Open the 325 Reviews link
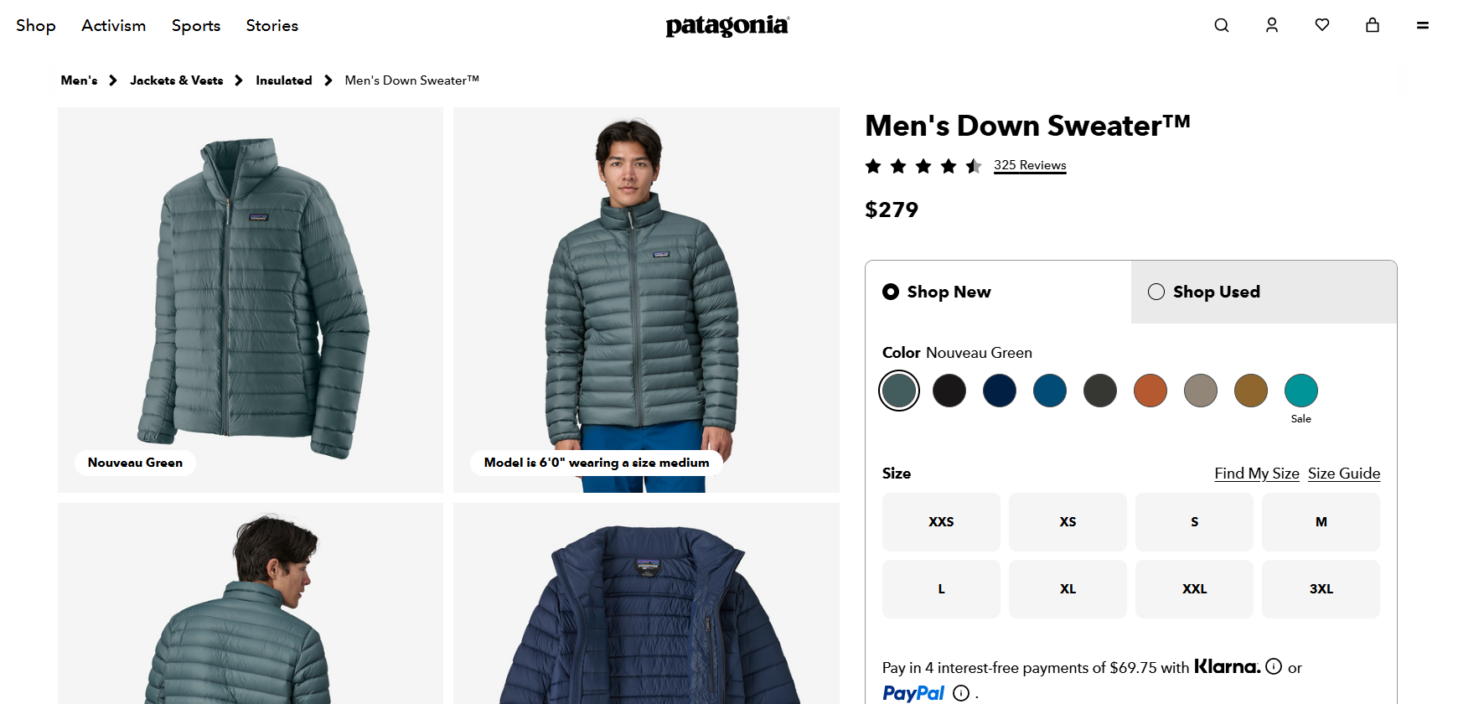 [1029, 165]
